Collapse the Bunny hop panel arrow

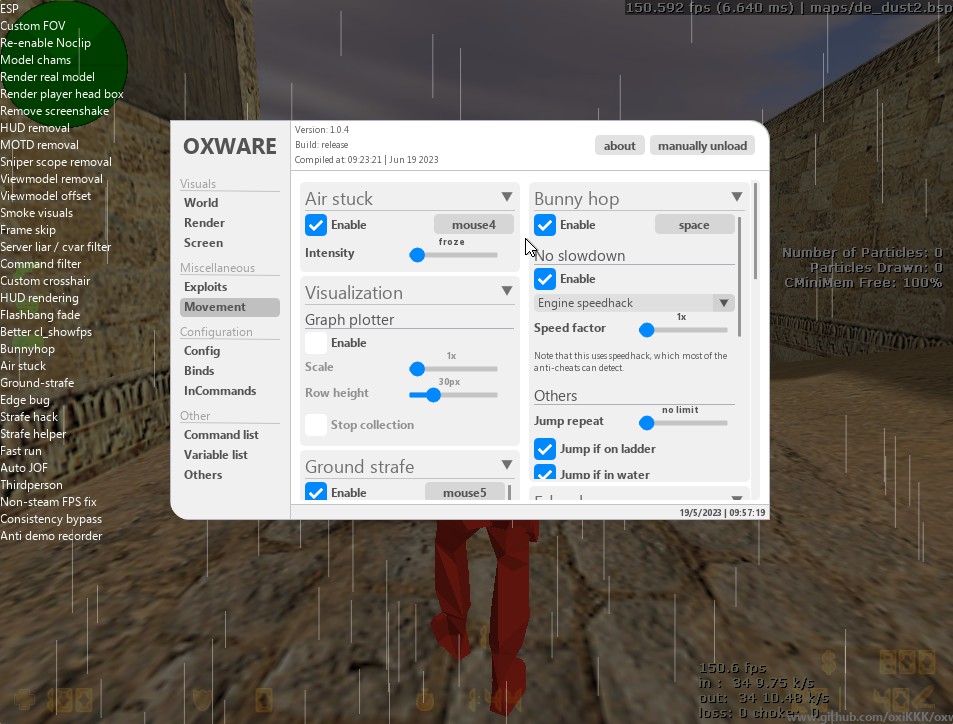click(737, 197)
